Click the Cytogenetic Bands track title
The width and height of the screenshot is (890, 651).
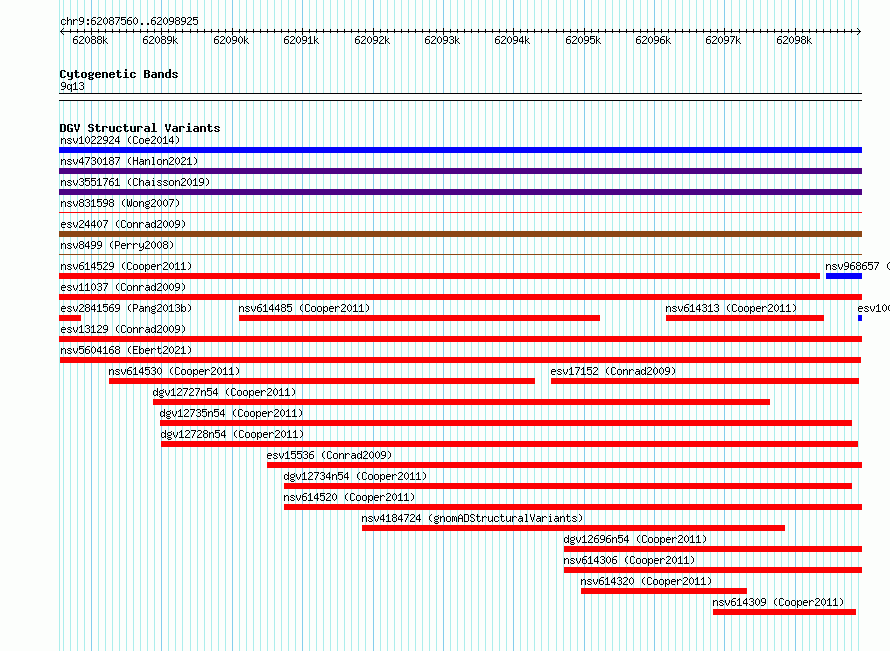[119, 74]
